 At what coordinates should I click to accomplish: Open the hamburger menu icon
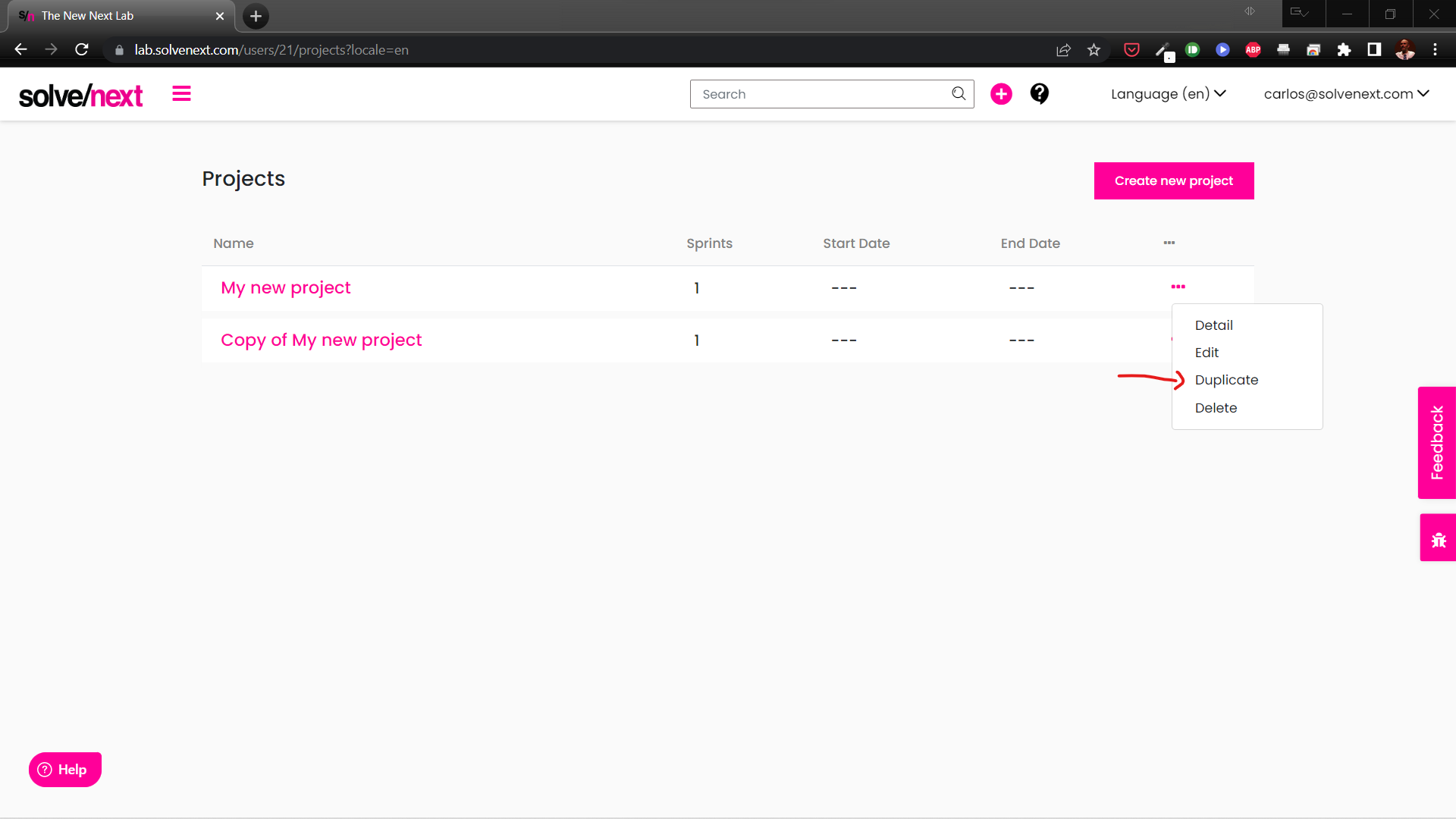click(181, 94)
